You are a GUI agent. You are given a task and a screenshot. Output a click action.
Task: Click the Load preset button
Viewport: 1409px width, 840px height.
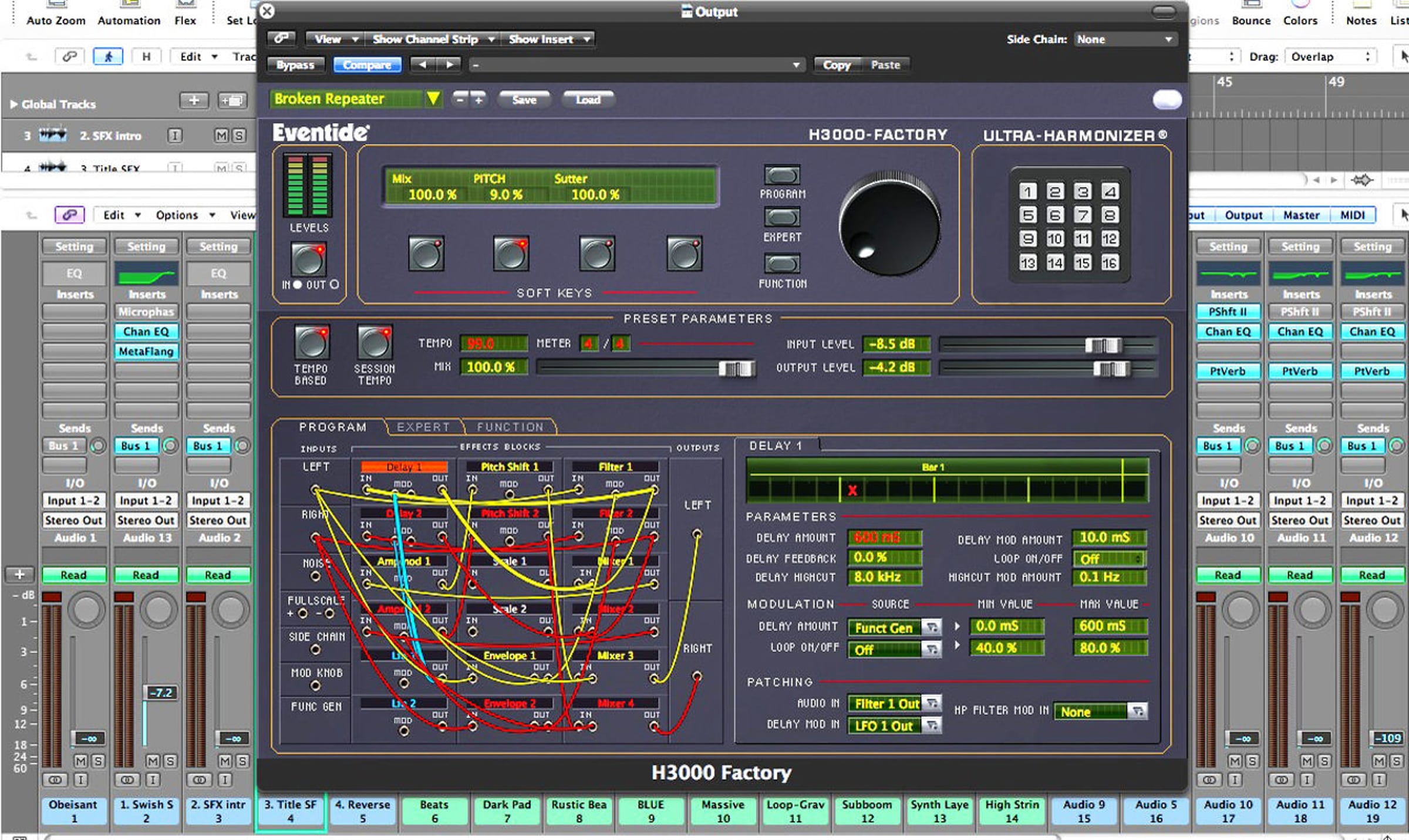pyautogui.click(x=588, y=100)
